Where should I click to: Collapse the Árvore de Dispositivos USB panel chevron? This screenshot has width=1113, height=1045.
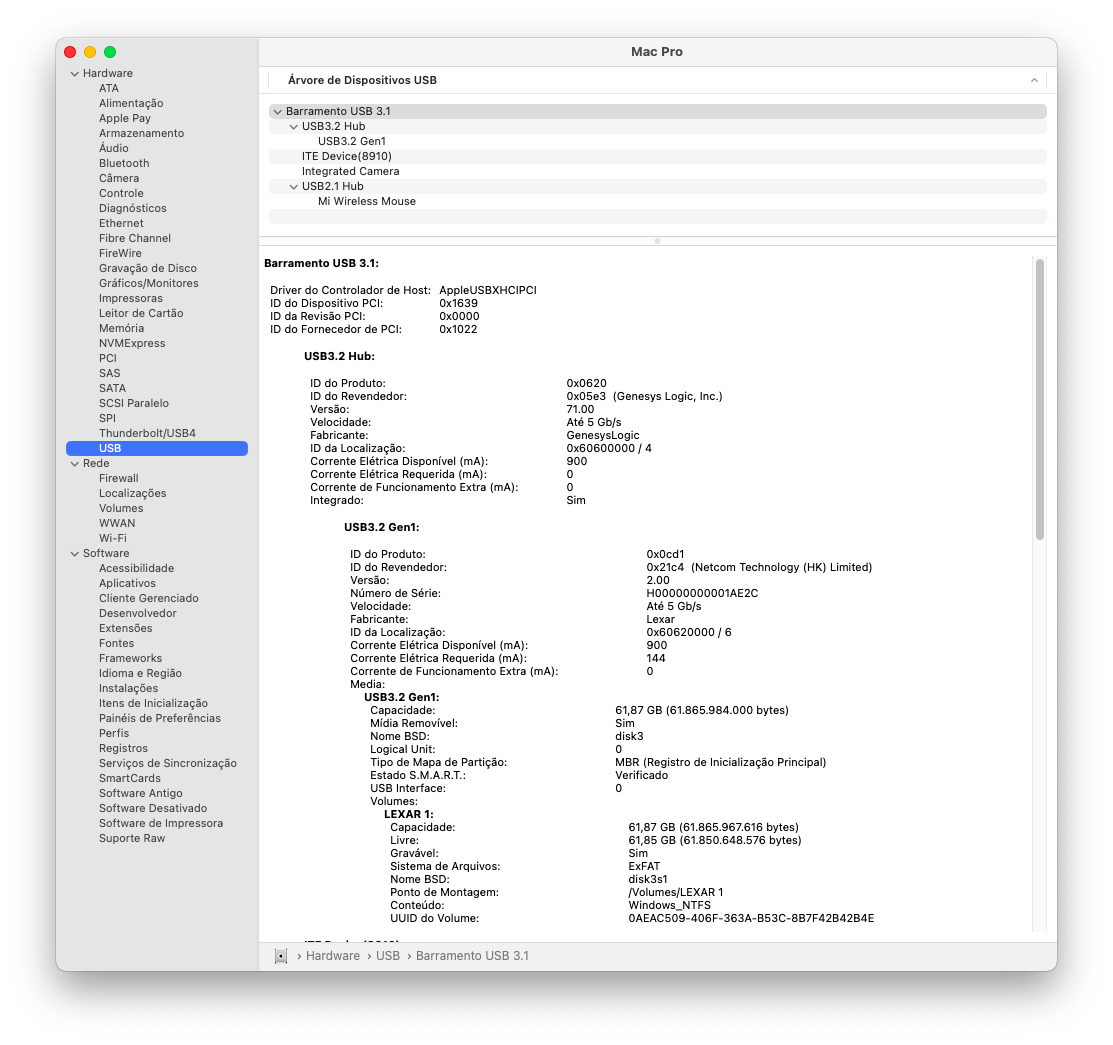pyautogui.click(x=1034, y=79)
